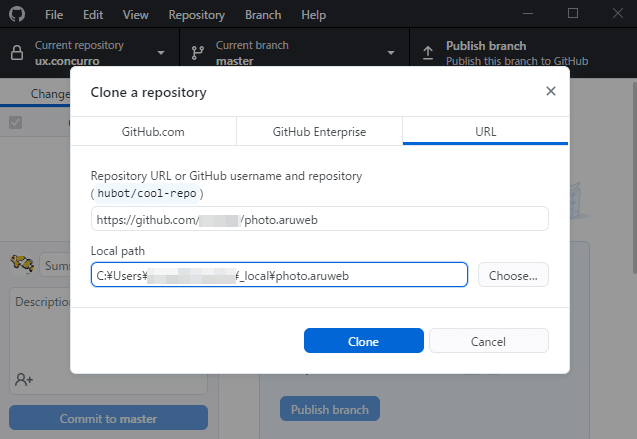Click the Clone a repository title text
This screenshot has height=439, width=637.
[149, 93]
